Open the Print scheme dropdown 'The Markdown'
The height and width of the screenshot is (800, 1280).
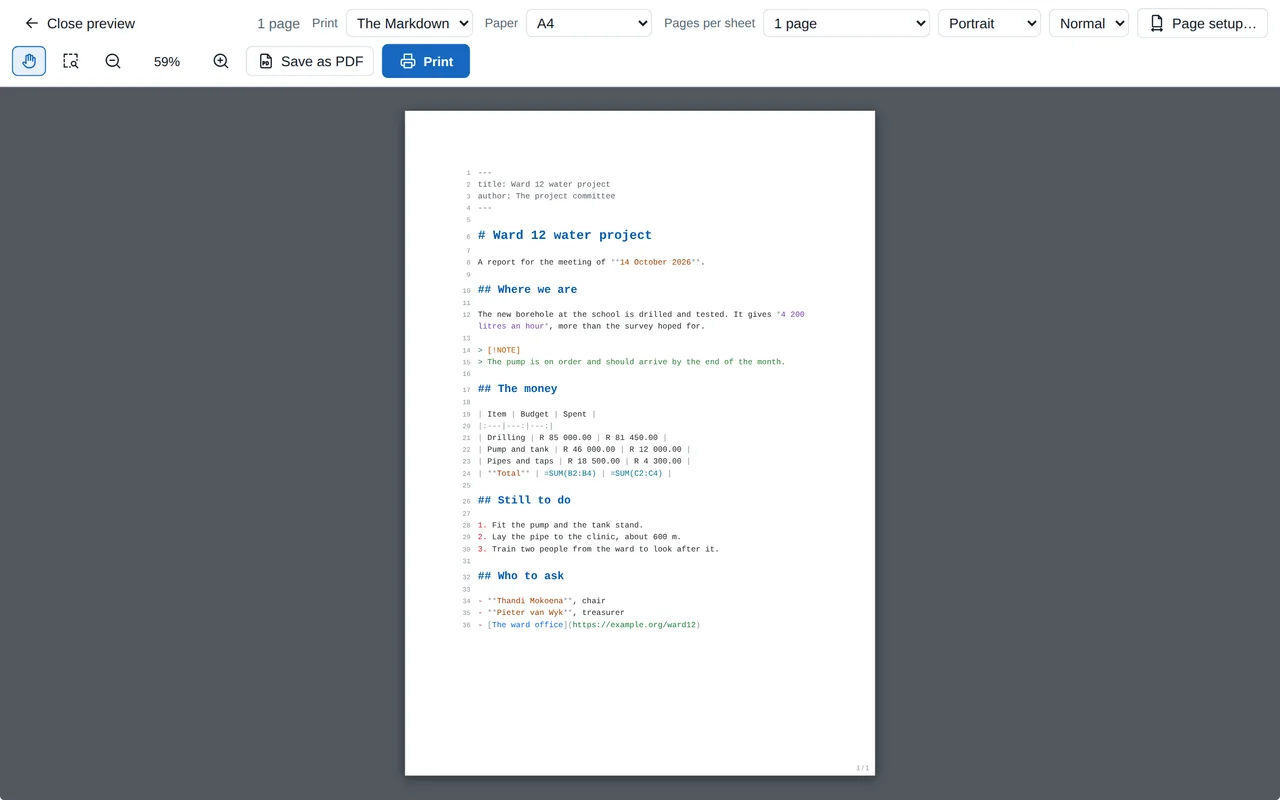(x=409, y=23)
